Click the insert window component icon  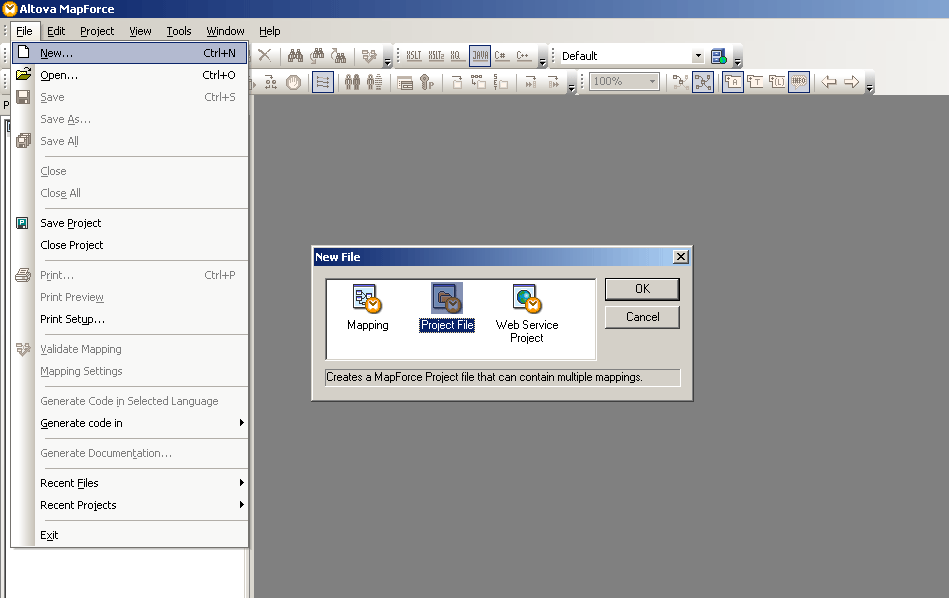pos(405,82)
